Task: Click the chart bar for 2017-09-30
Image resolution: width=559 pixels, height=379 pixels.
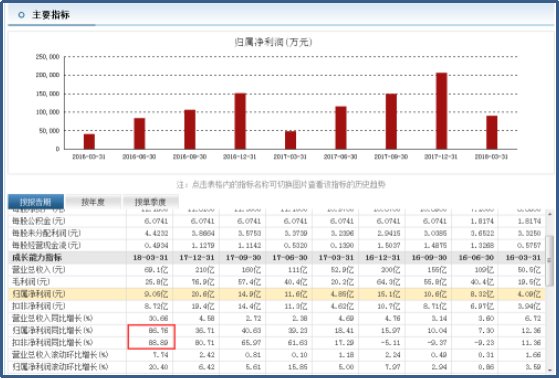Action: tap(391, 122)
